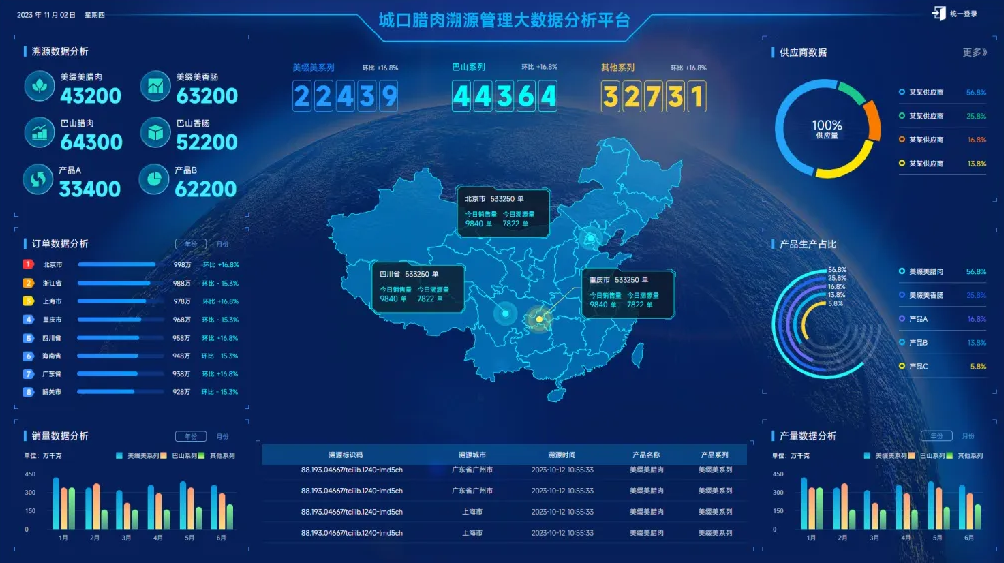Click rank badge 4 for 重庆市
This screenshot has height=563, width=1004.
[x=28, y=319]
